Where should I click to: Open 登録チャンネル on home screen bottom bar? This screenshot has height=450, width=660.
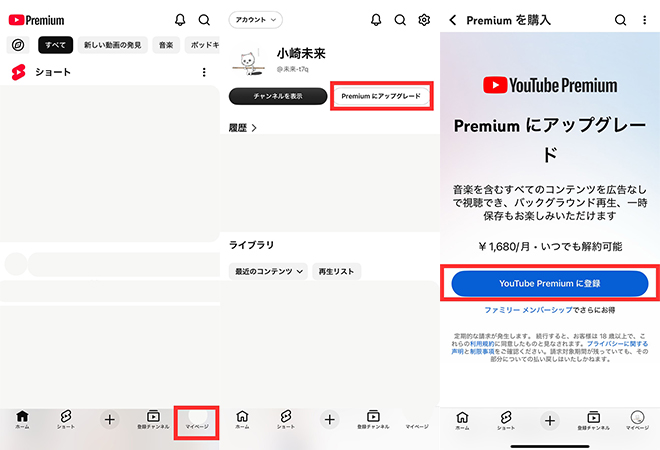(x=153, y=419)
